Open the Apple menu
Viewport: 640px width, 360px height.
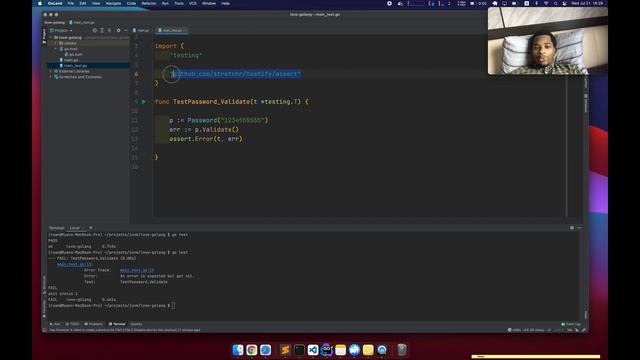(x=40, y=3)
